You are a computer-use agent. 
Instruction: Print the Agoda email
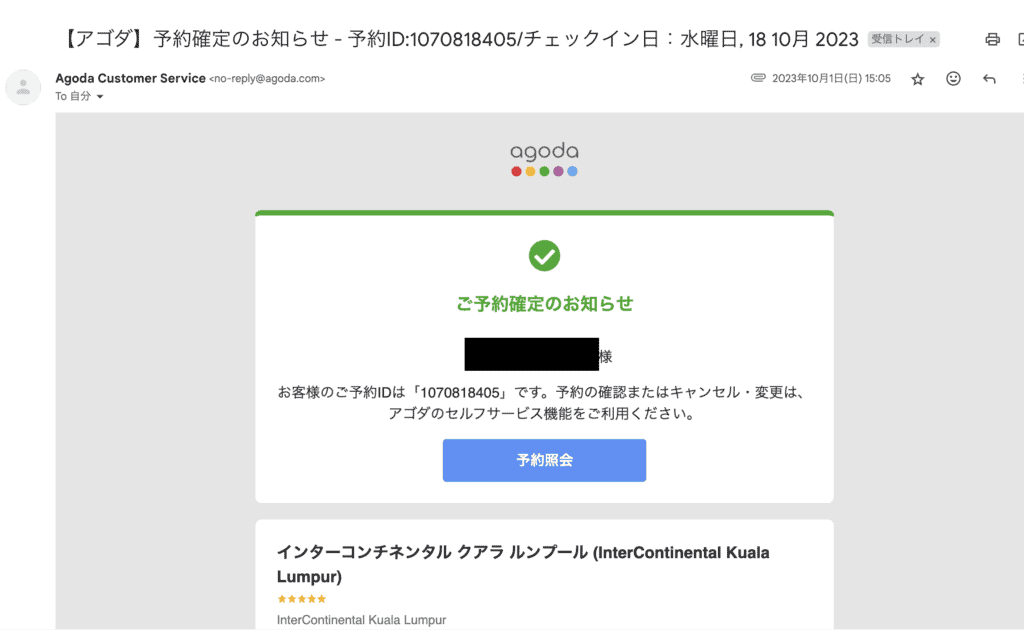(991, 38)
